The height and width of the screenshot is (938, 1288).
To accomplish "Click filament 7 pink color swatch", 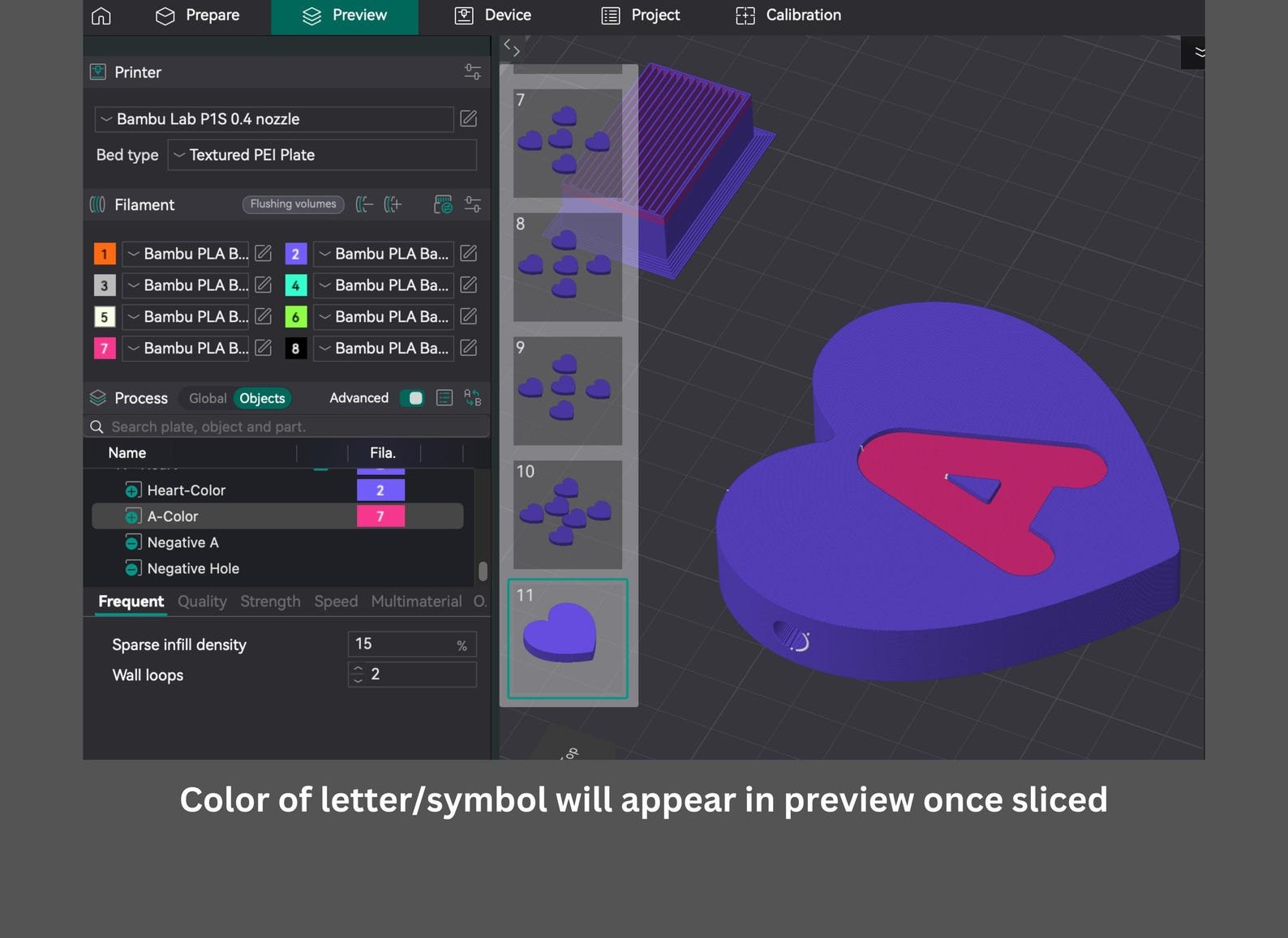I will click(x=105, y=349).
